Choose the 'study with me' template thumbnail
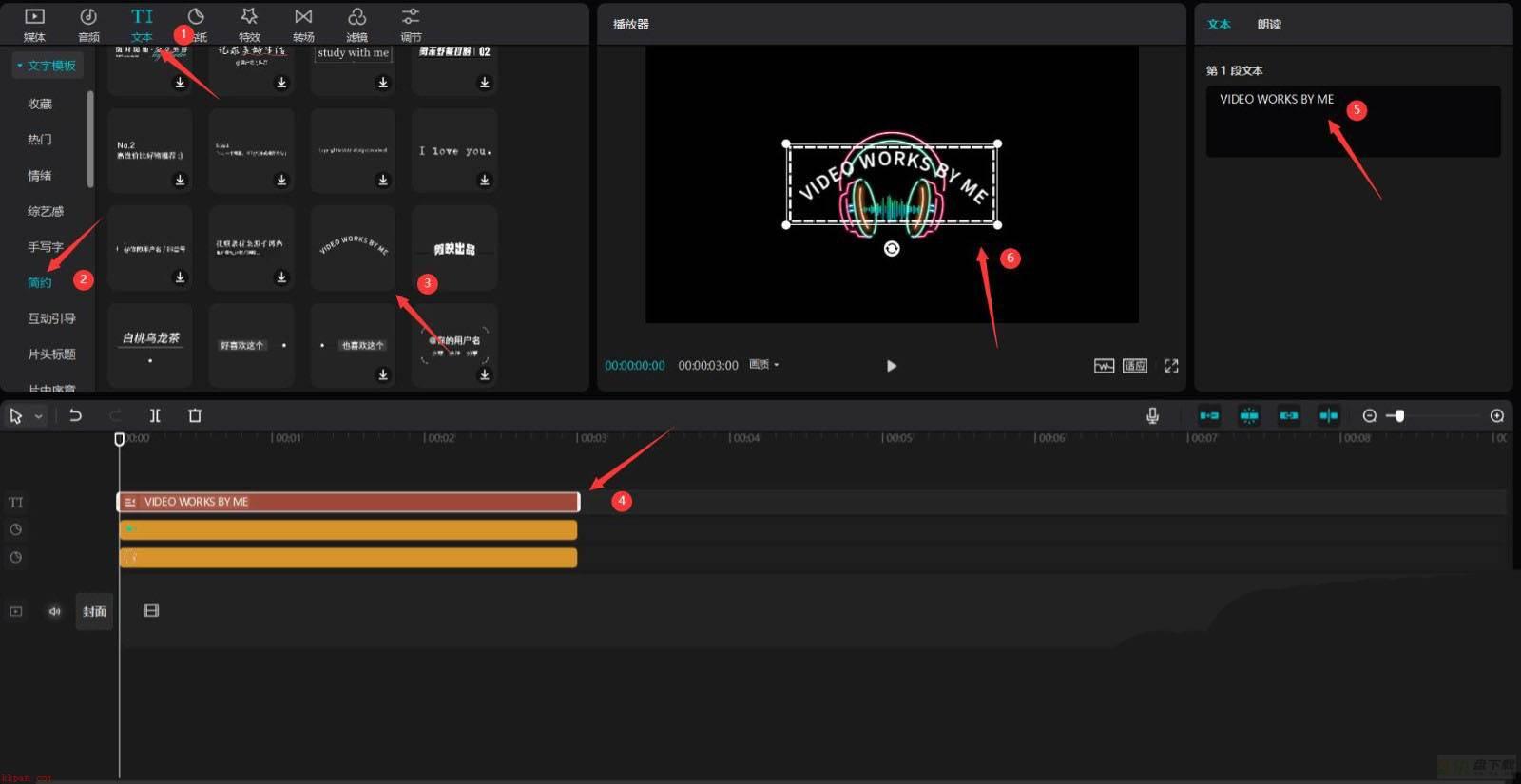 (353, 68)
